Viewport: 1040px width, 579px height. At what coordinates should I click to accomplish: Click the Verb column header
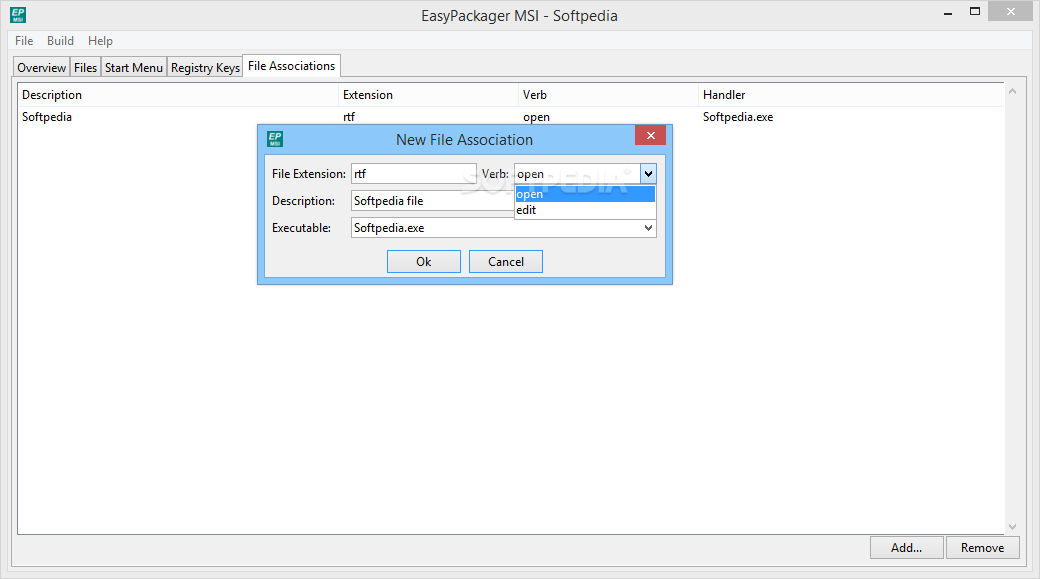[608, 95]
